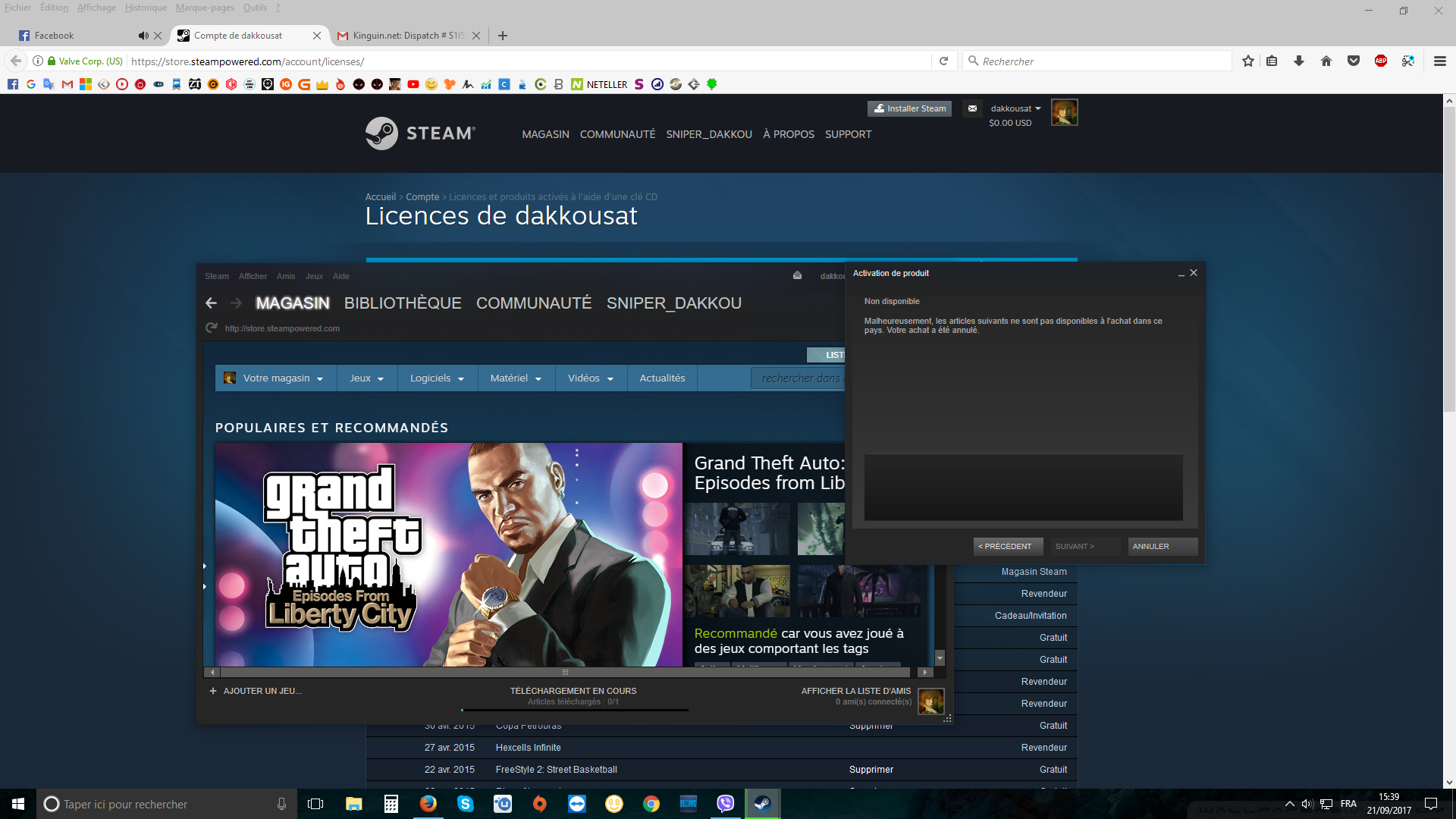The width and height of the screenshot is (1456, 819).
Task: Click the Steam logo on the web page
Action: click(x=420, y=133)
